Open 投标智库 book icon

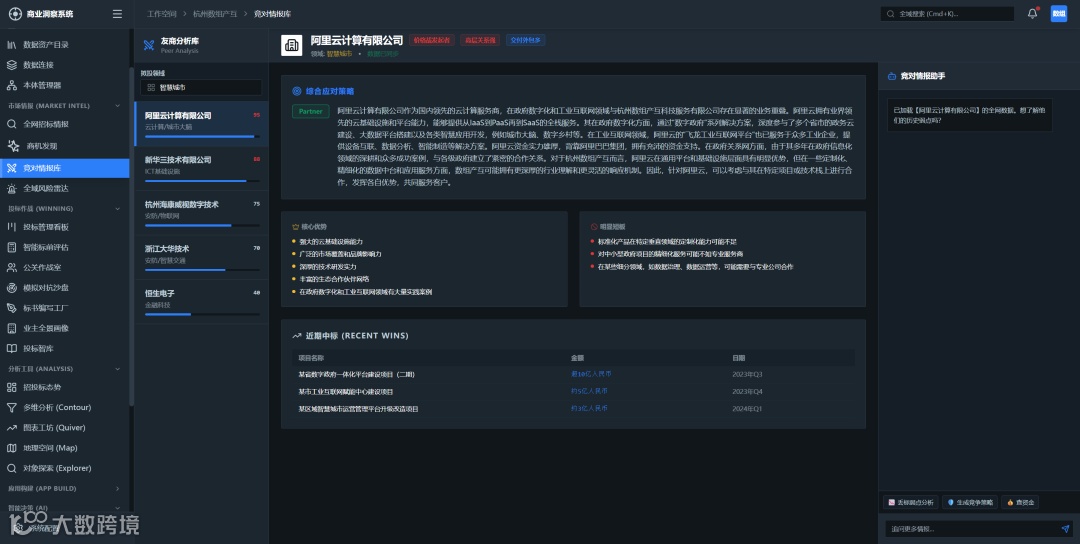(12, 348)
